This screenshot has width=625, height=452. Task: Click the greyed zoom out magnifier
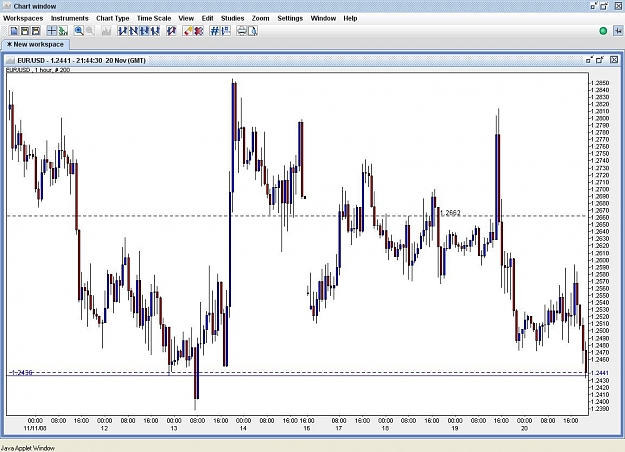tap(90, 31)
